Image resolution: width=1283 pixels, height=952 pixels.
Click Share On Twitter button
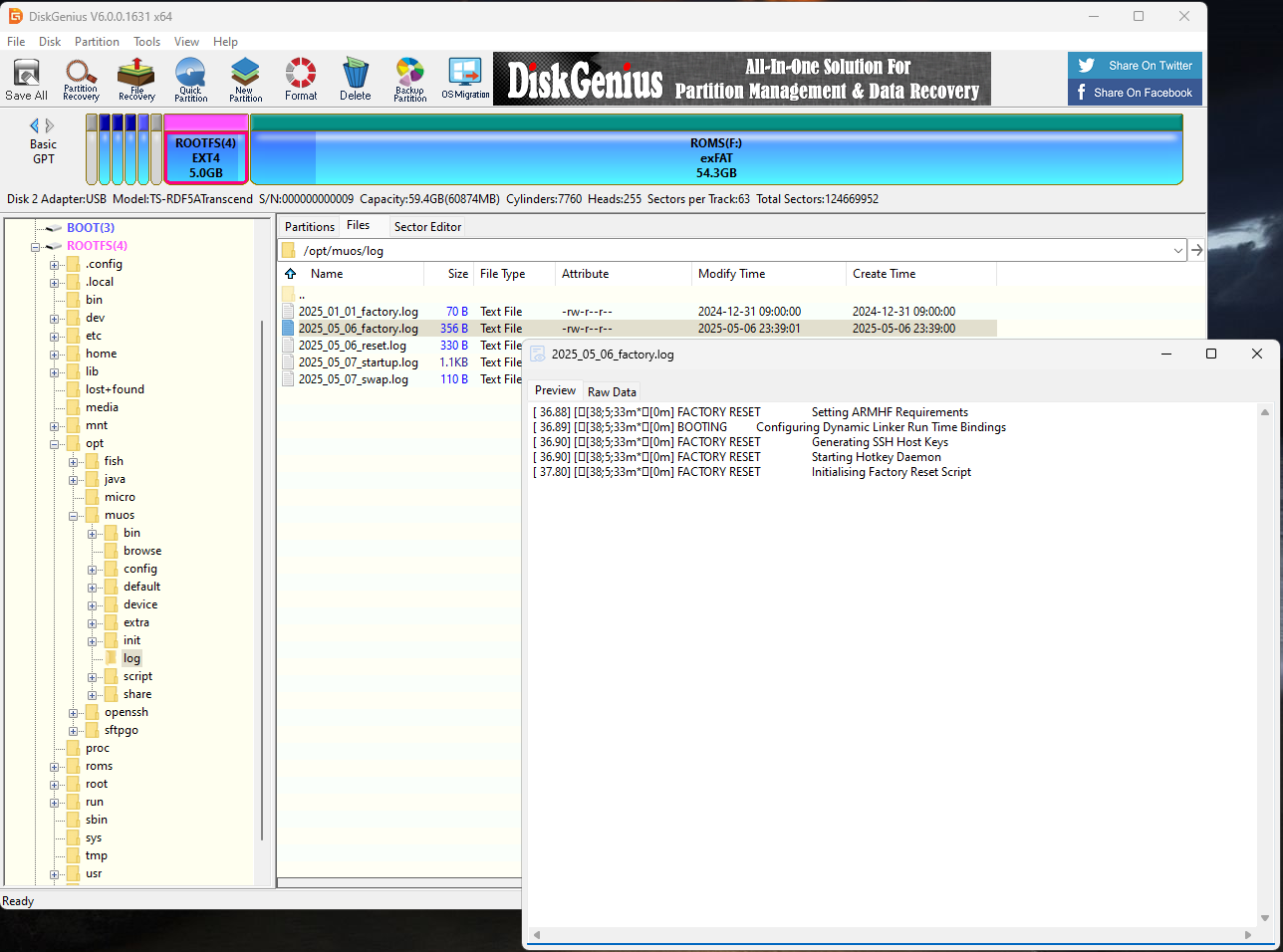[x=1135, y=66]
